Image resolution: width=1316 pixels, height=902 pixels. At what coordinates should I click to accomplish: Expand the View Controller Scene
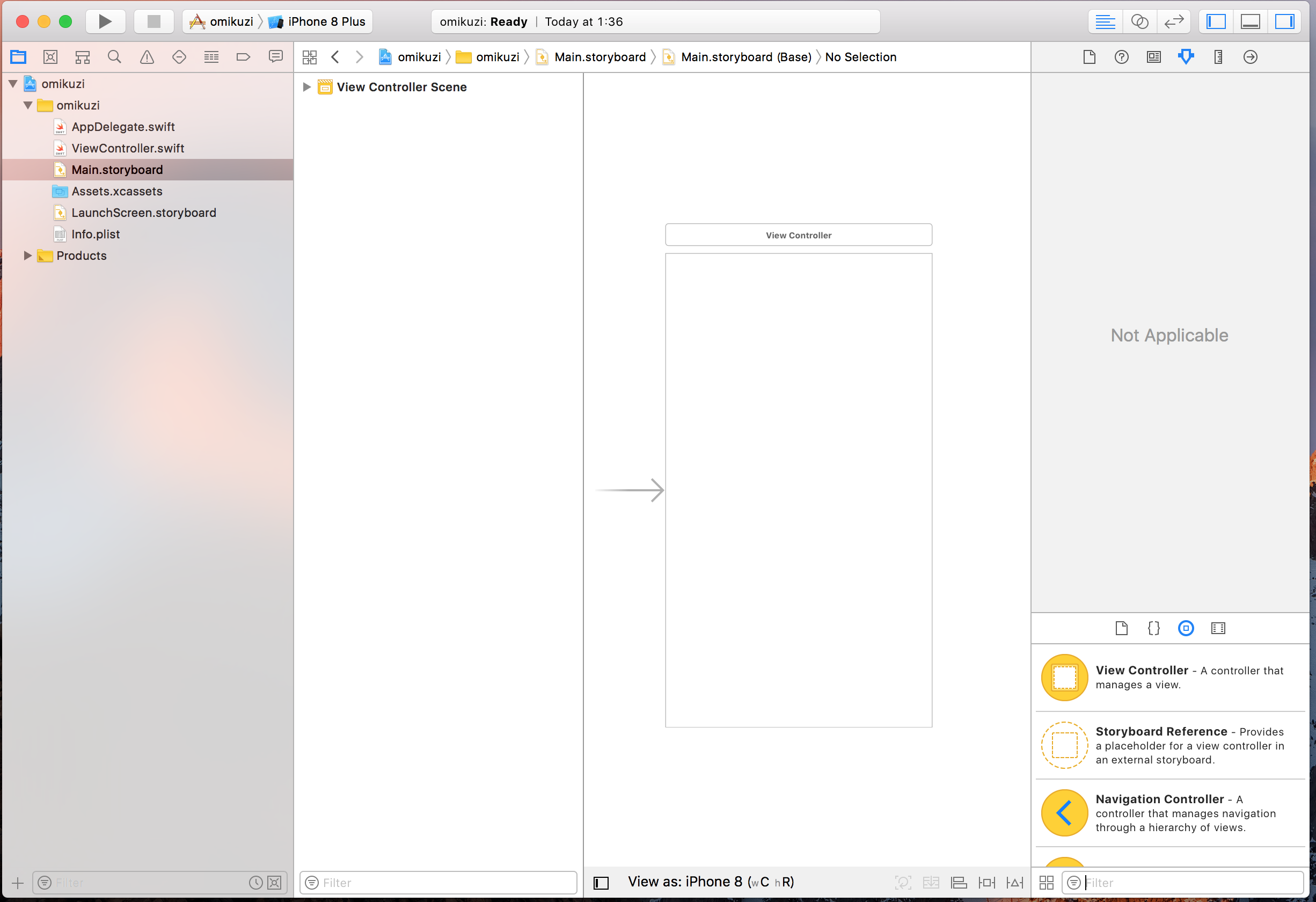click(306, 86)
